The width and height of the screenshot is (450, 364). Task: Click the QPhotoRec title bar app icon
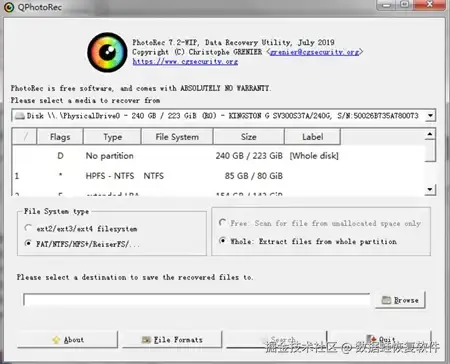pyautogui.click(x=9, y=7)
